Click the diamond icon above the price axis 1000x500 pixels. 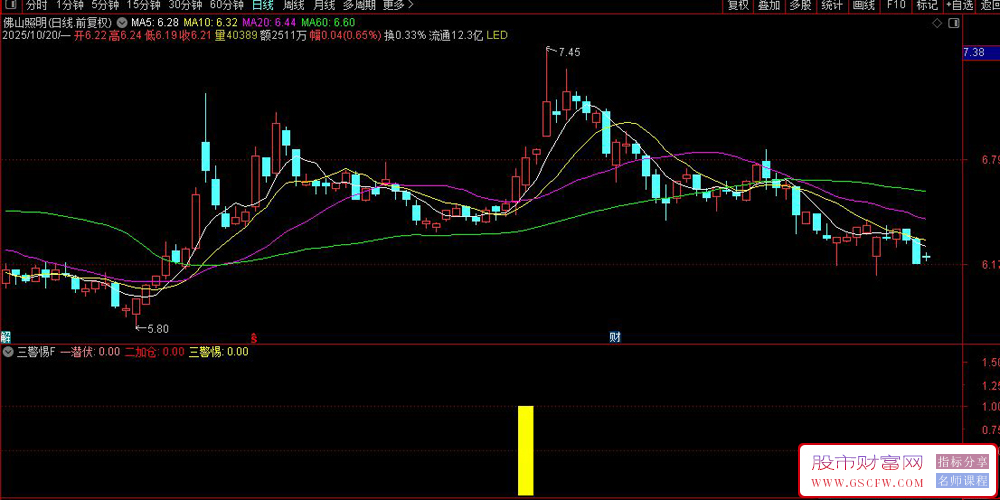(936, 22)
